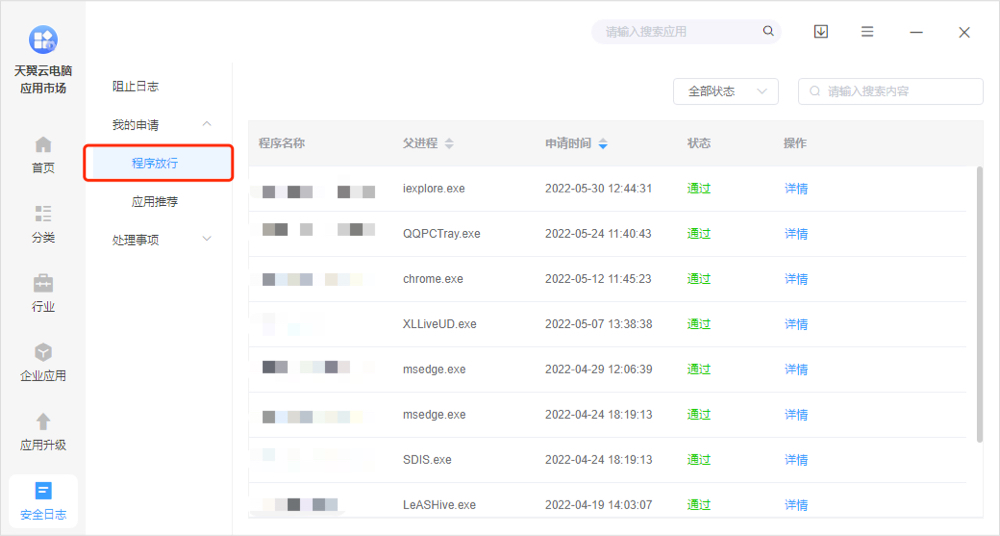Click the QQPCTray.exe parent process cell

point(441,234)
